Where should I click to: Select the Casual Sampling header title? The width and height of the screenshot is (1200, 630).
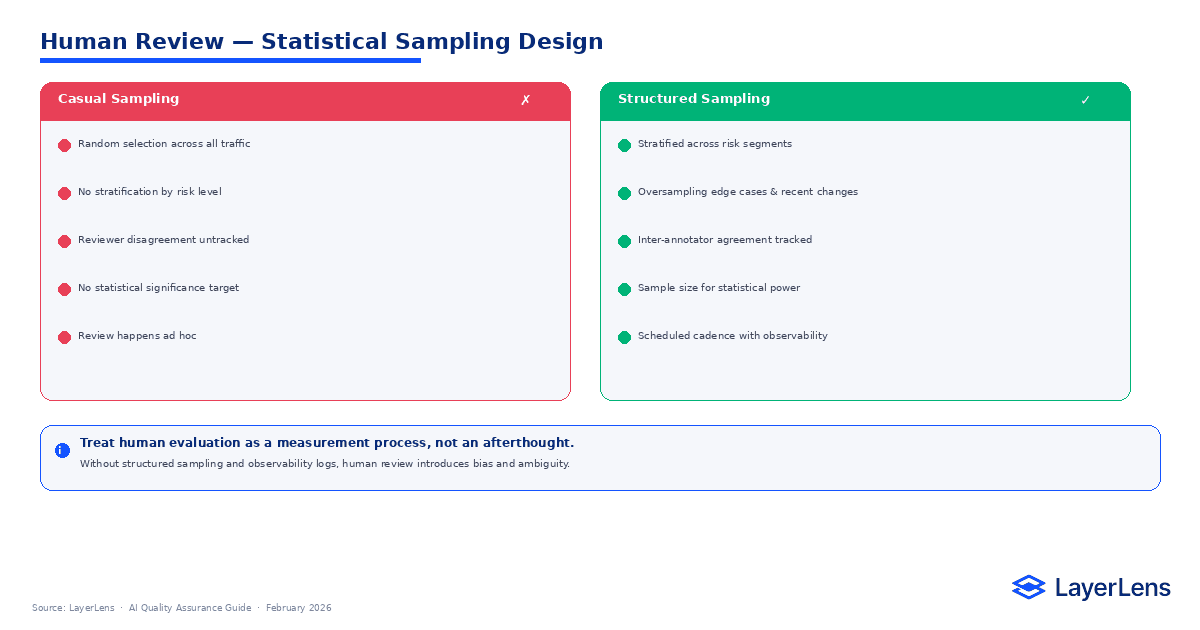(118, 99)
